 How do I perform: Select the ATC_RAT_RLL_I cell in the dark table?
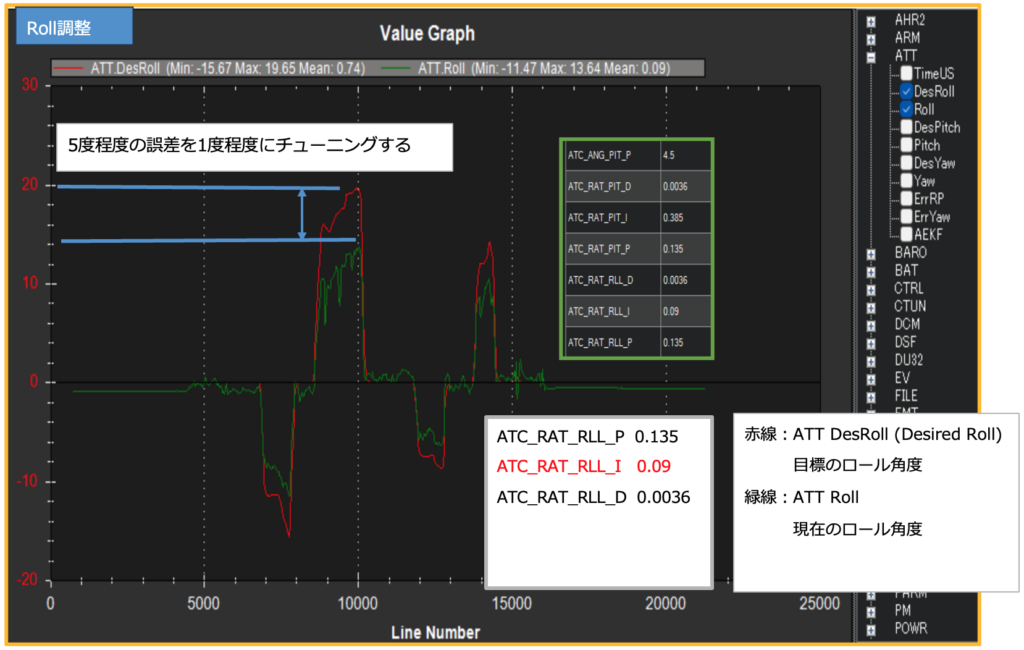(x=613, y=311)
